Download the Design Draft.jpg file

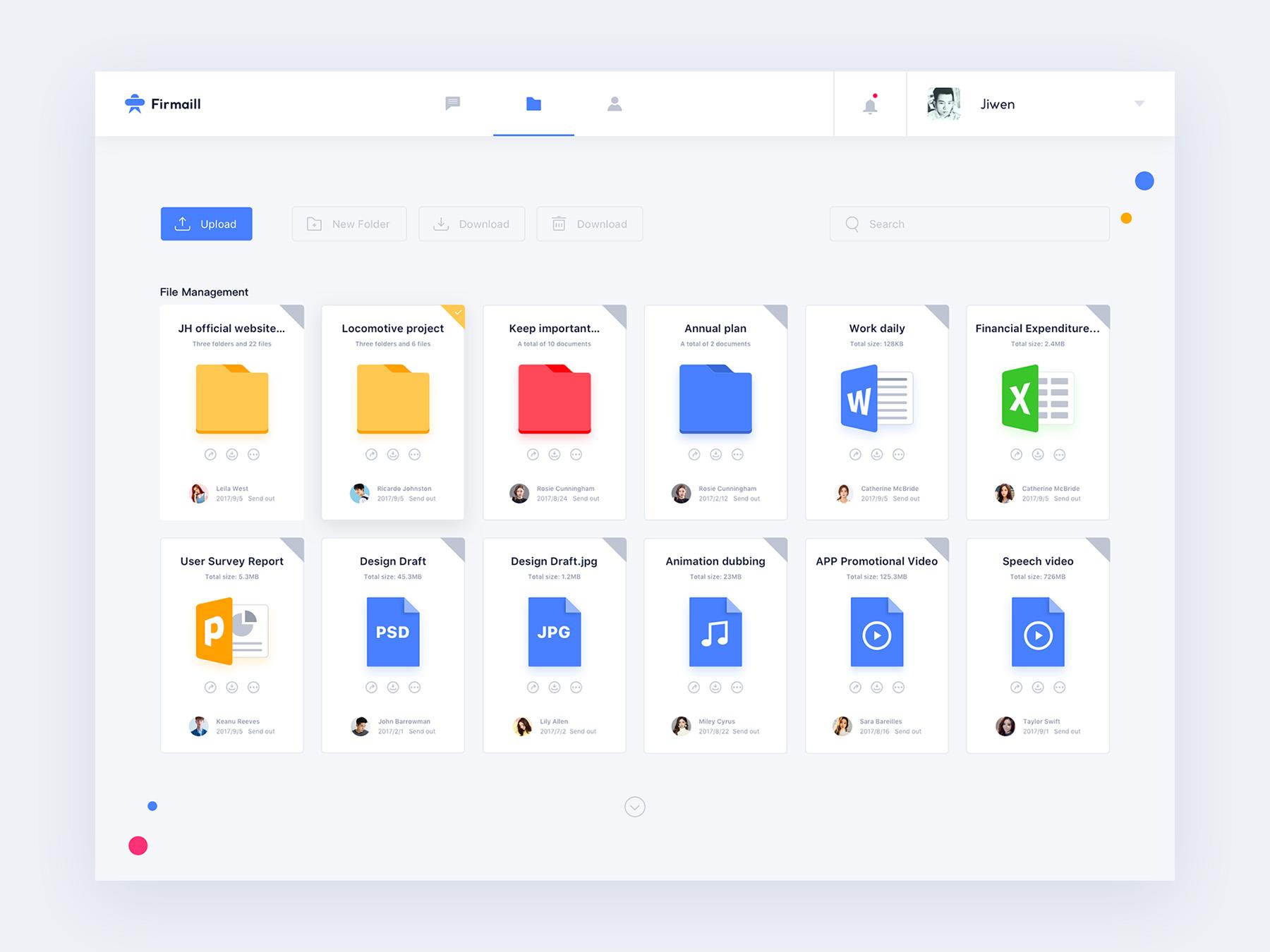click(x=555, y=687)
